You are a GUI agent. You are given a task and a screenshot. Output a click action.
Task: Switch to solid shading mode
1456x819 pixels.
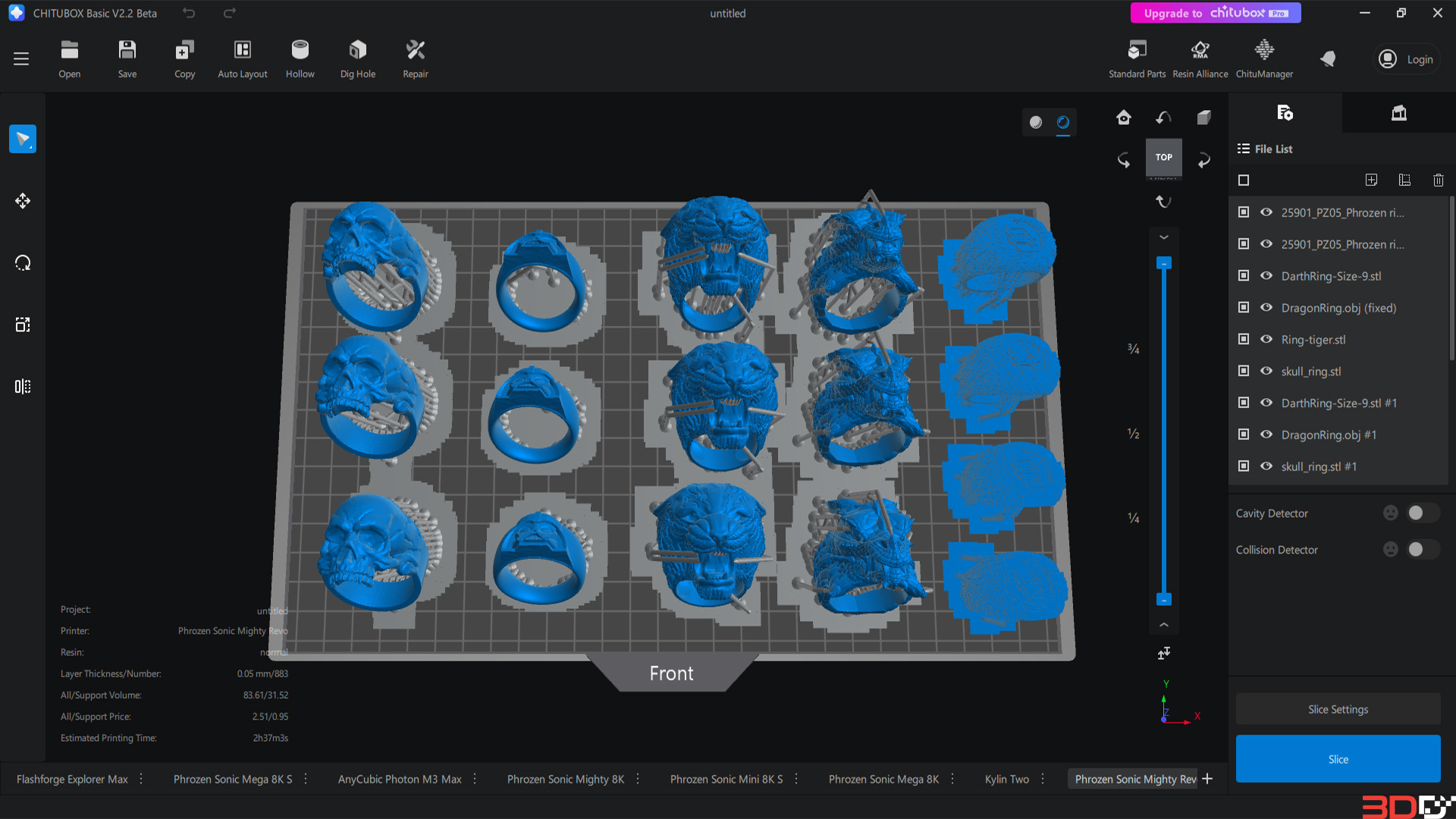[x=1036, y=122]
